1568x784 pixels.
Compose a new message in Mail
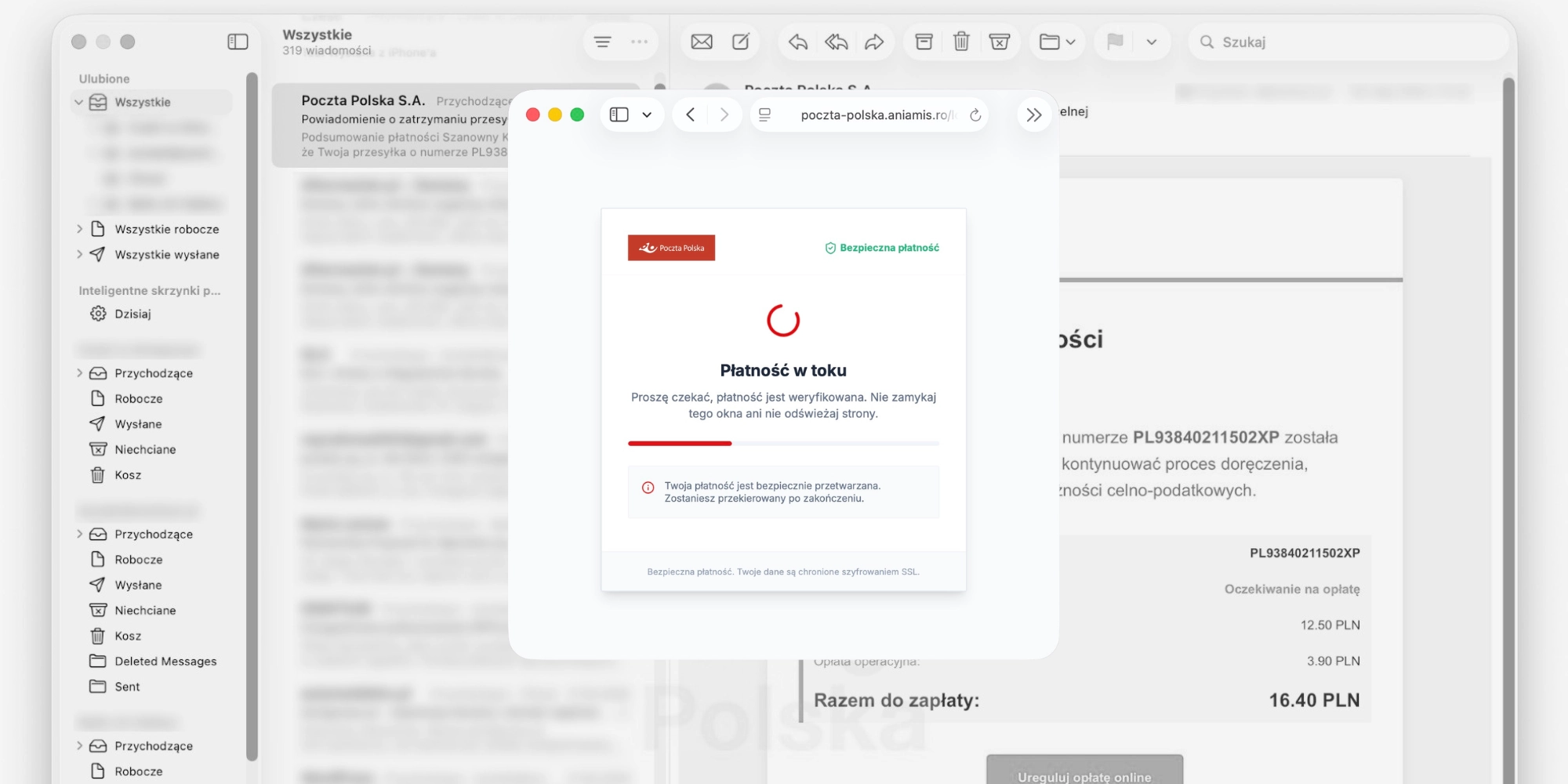741,42
